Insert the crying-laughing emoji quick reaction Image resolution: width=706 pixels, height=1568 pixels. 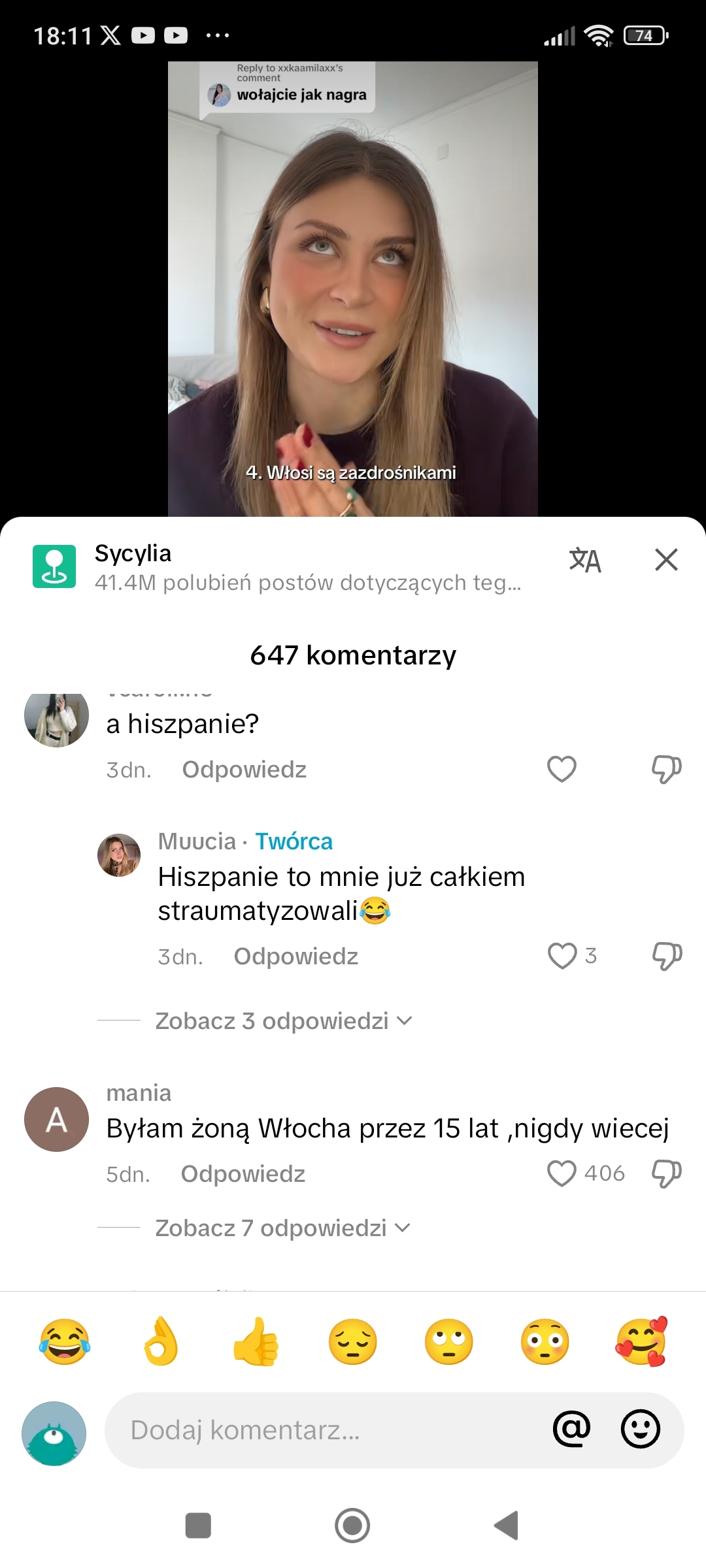tap(64, 1341)
